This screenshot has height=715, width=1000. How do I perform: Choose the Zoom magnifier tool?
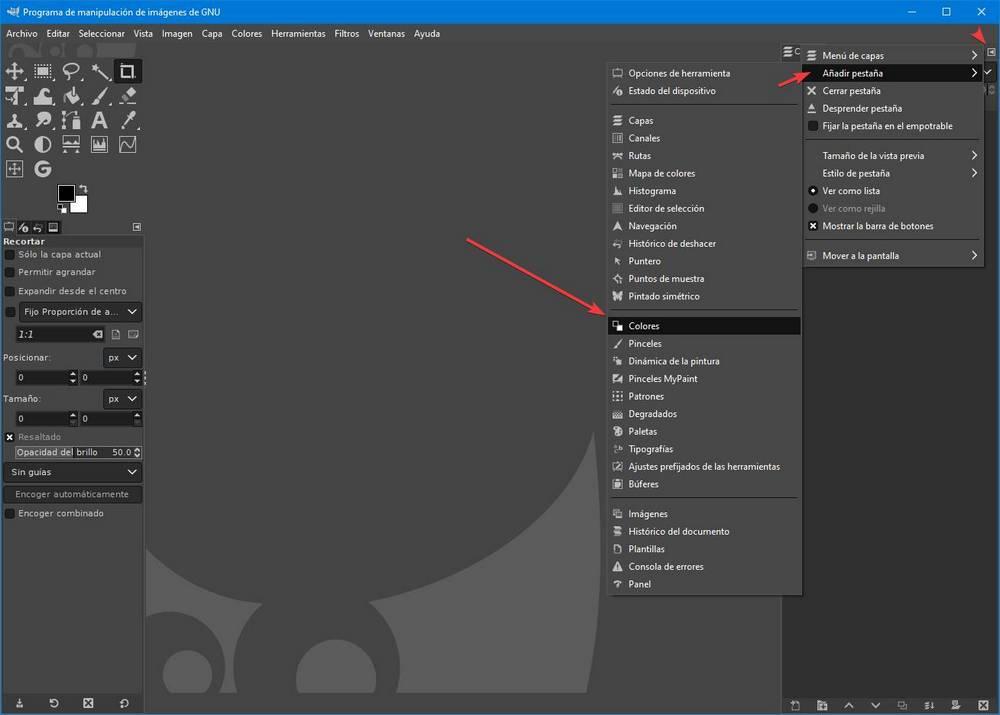point(14,145)
